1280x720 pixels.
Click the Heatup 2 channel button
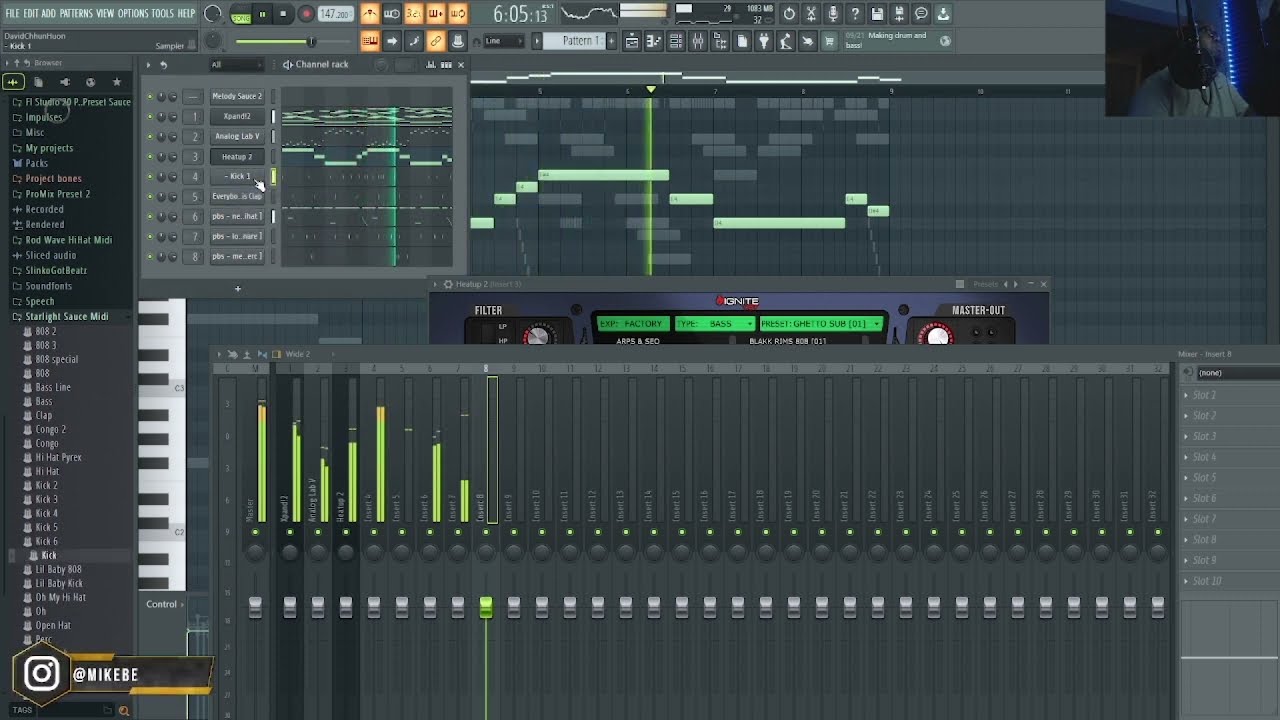click(237, 156)
